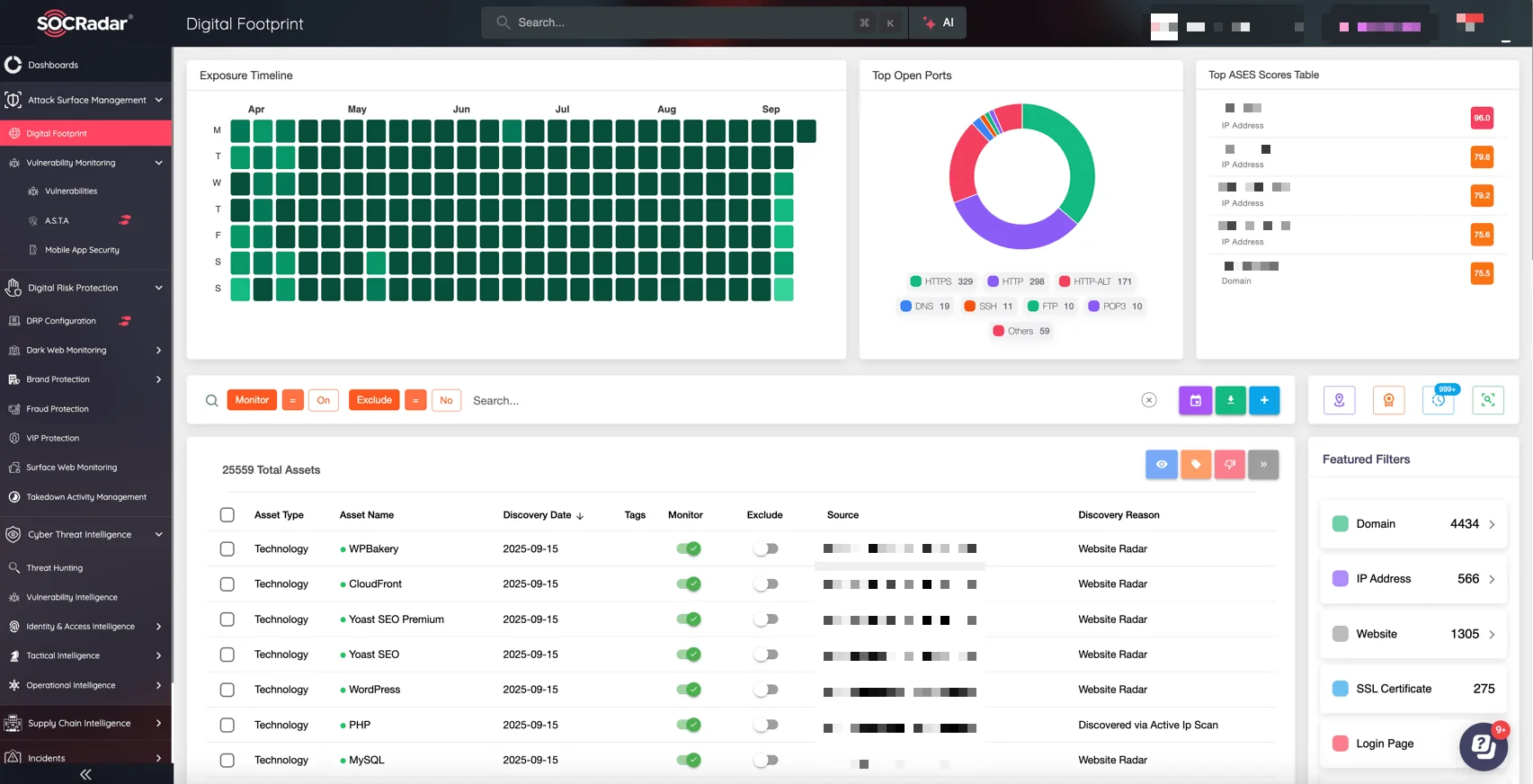The image size is (1533, 784).
Task: Expand Dark Web Monitoring submenu
Action: click(158, 351)
